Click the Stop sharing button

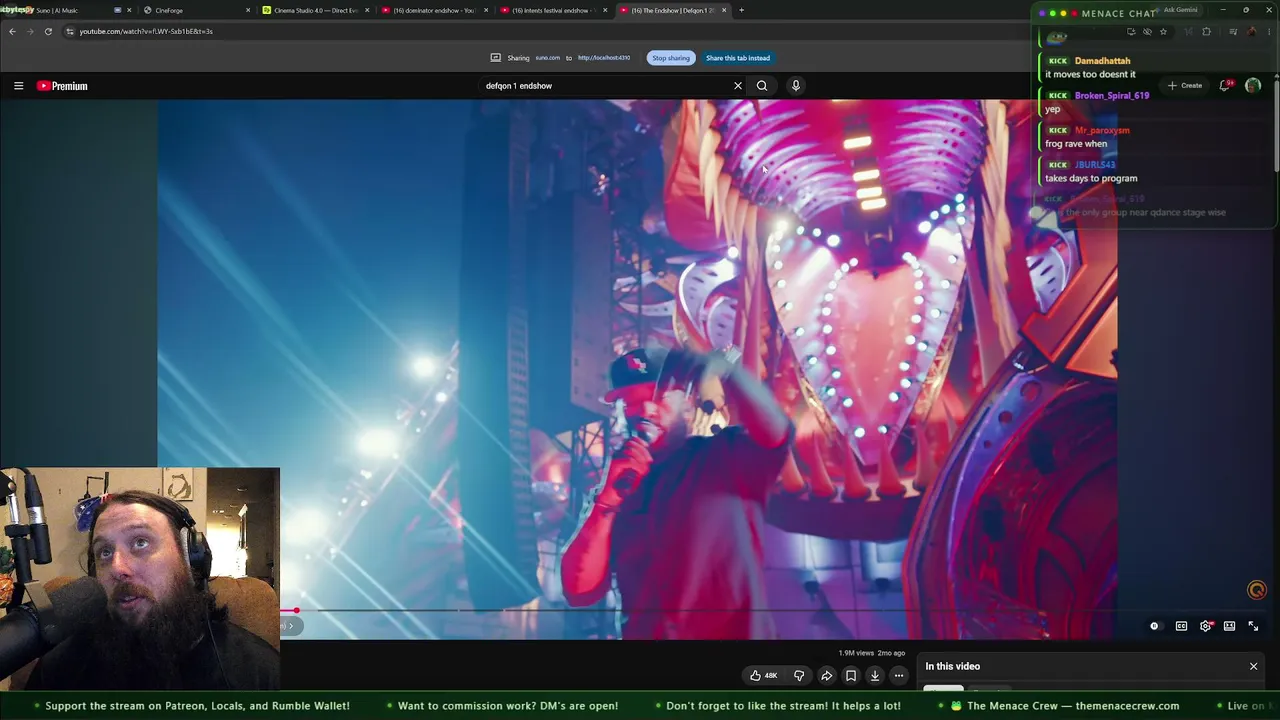(671, 58)
